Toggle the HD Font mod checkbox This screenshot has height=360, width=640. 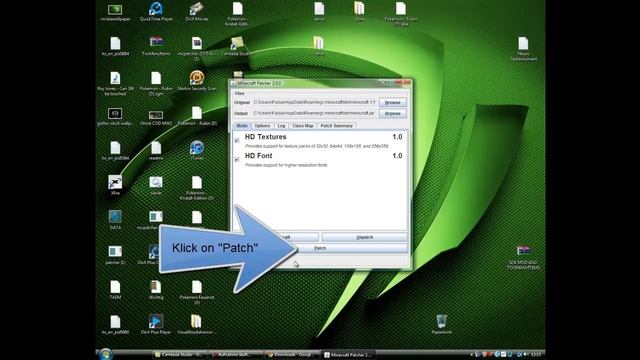click(x=237, y=160)
